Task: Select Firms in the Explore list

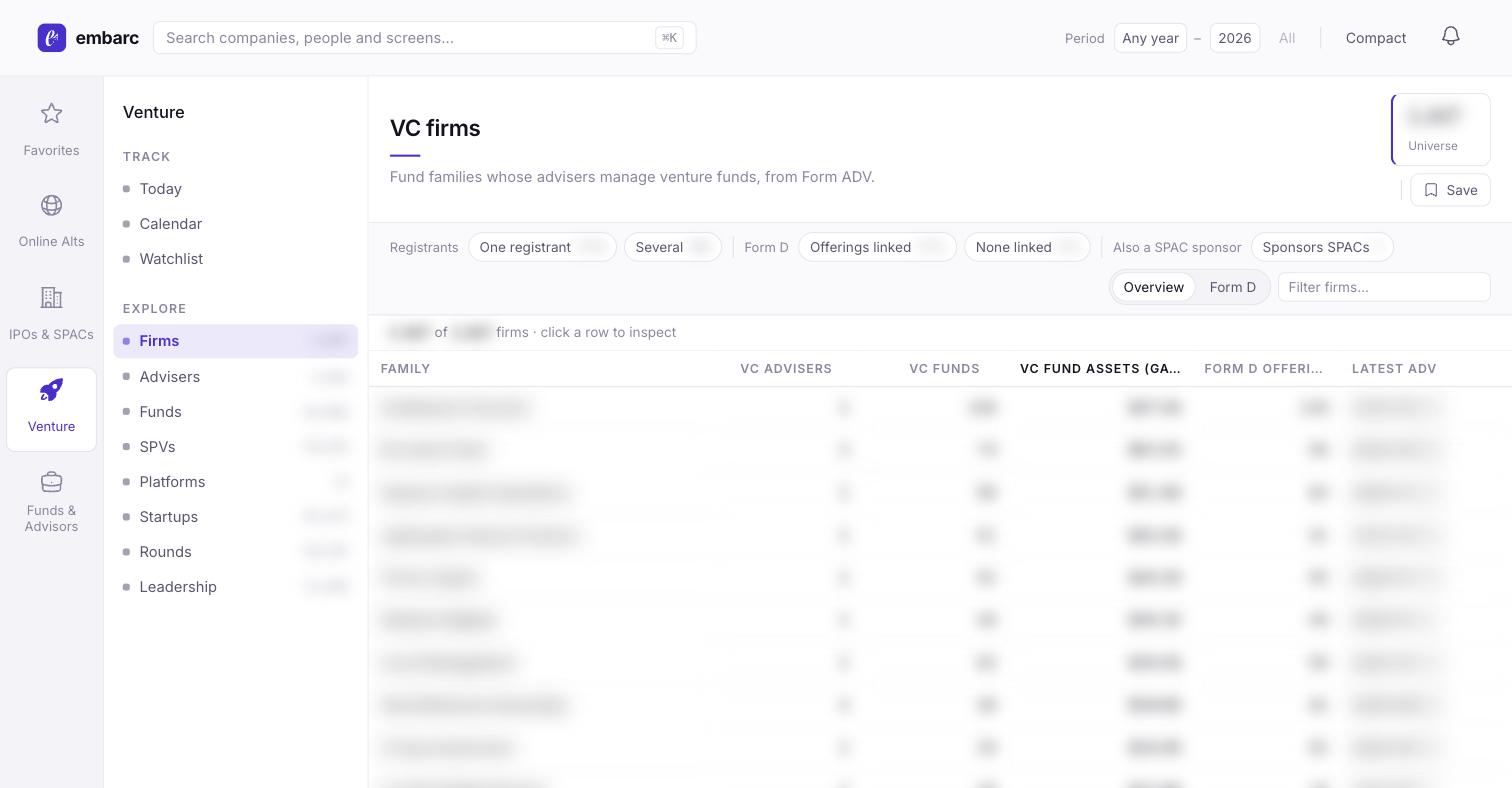Action: coord(236,341)
